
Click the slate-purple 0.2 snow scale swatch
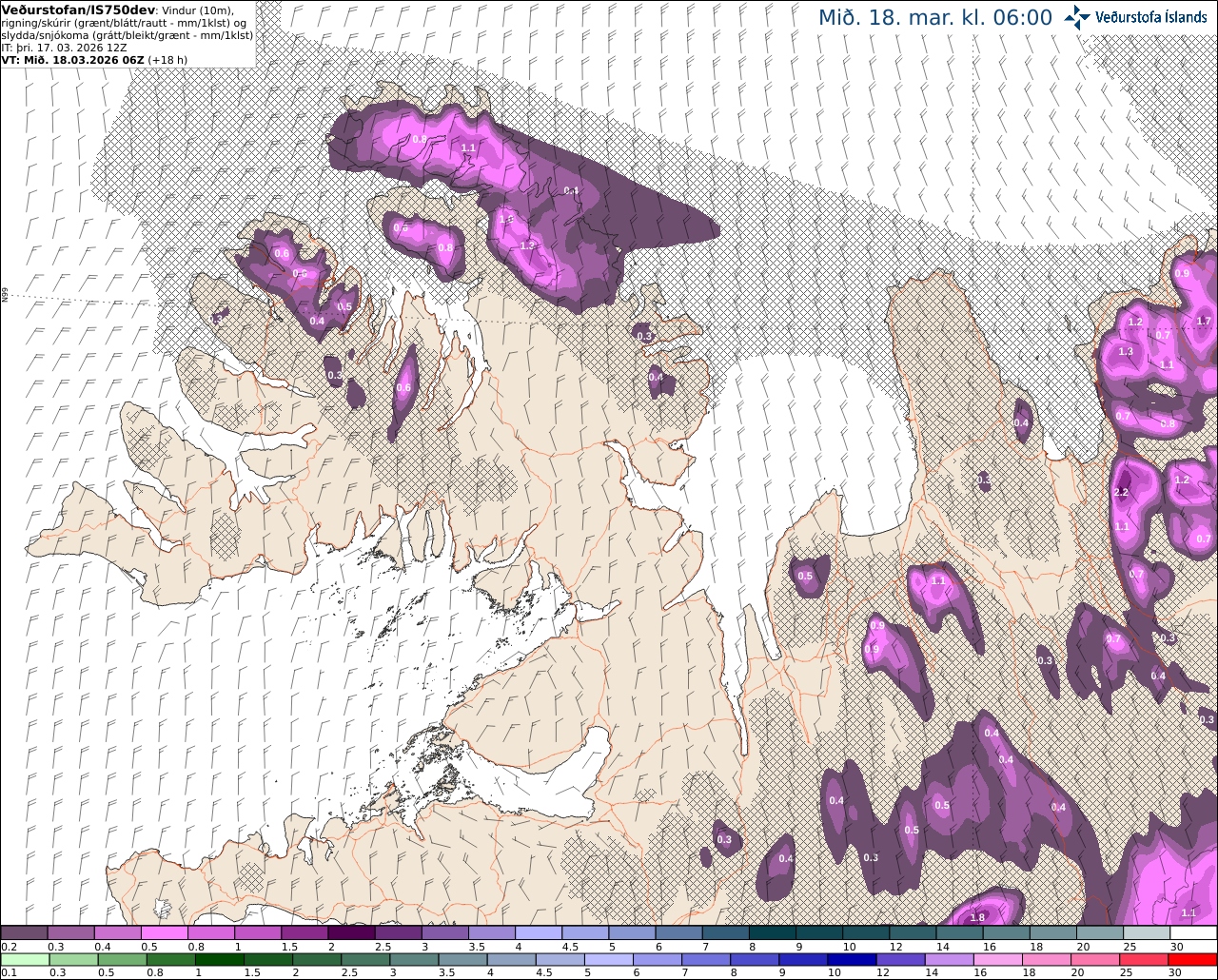23,933
